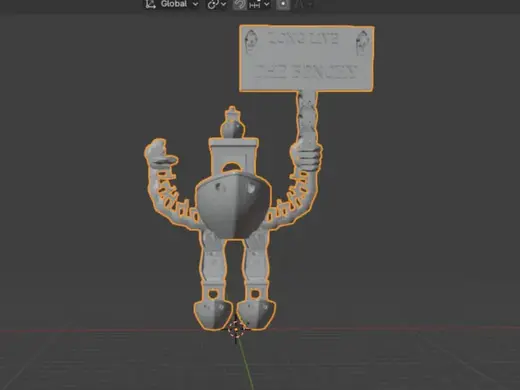Image resolution: width=520 pixels, height=390 pixels.
Task: Toggle the snap magnet icon
Action: 239,4
